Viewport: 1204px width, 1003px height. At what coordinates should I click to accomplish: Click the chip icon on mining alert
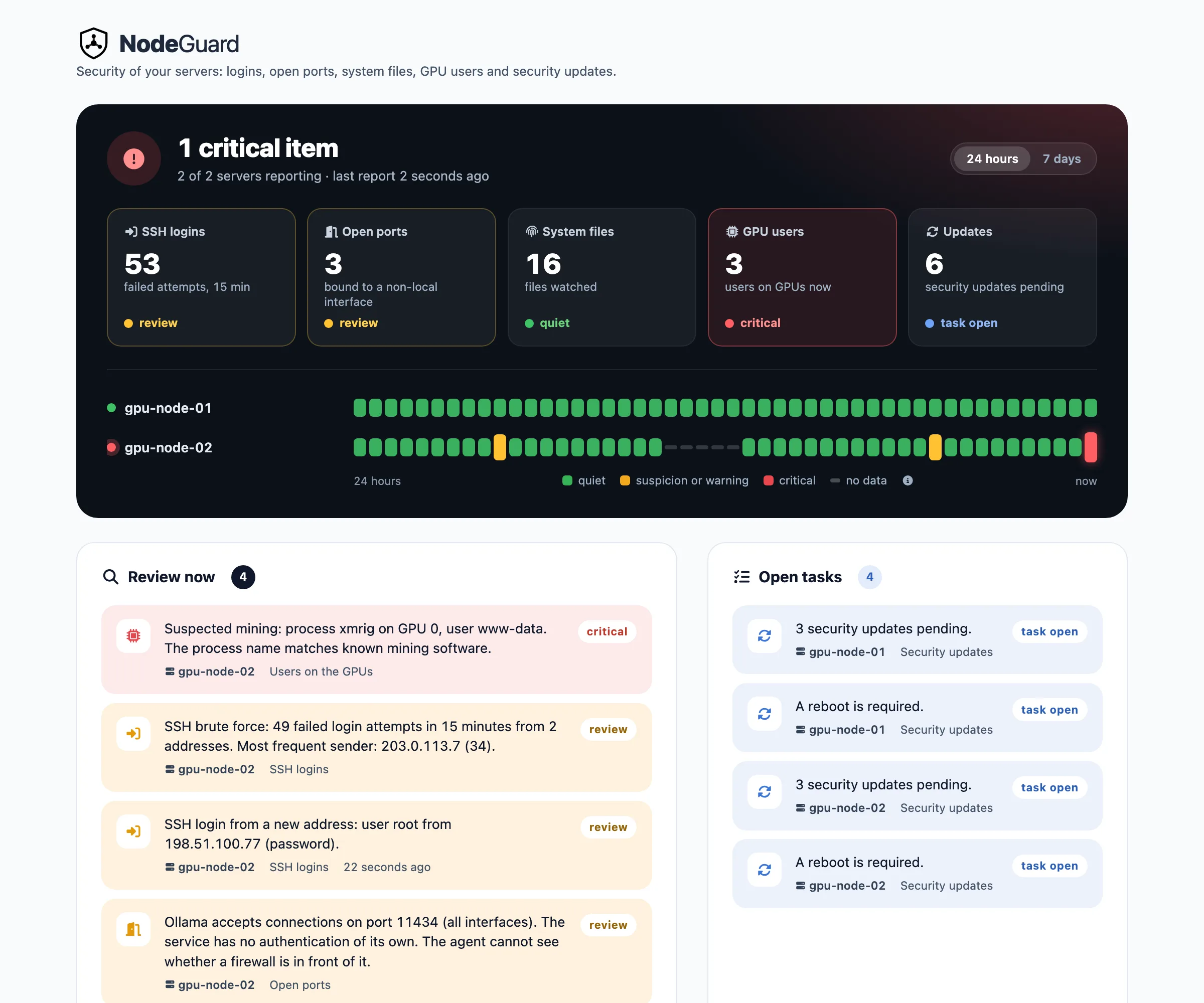coord(133,635)
